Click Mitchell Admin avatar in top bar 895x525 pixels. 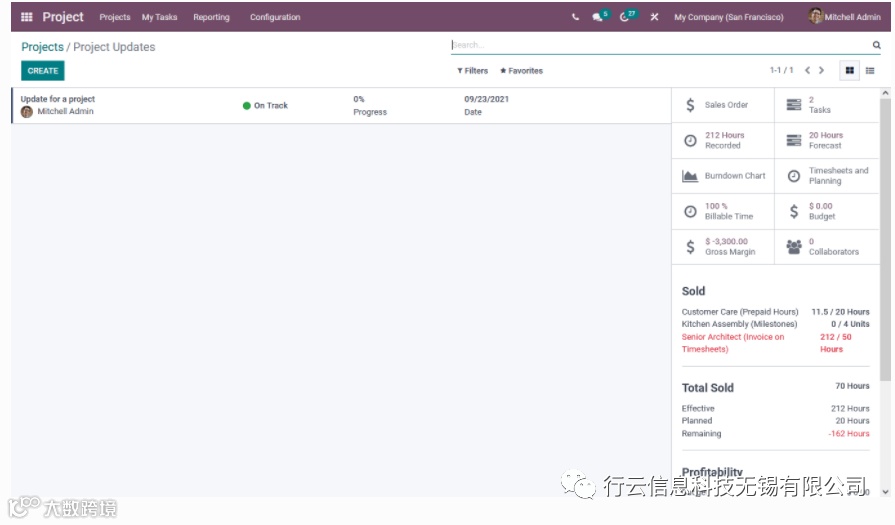(815, 16)
